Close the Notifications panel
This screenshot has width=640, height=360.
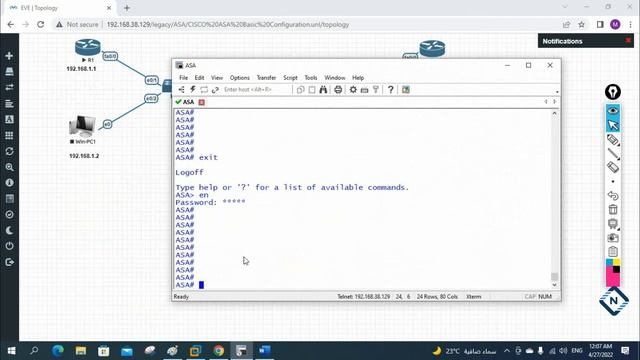[628, 40]
